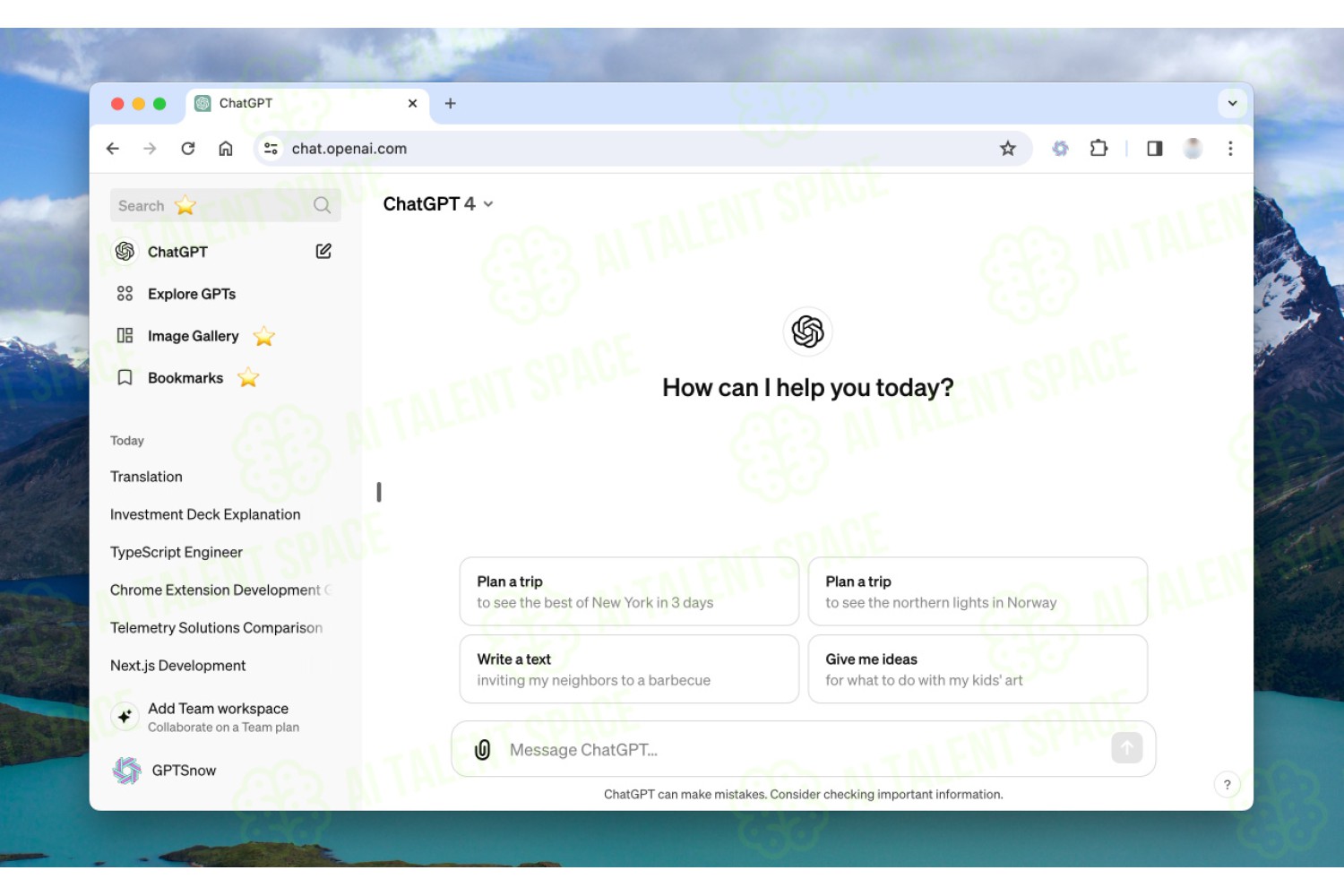The height and width of the screenshot is (896, 1344).
Task: Click the new chat compose icon
Action: point(323,251)
